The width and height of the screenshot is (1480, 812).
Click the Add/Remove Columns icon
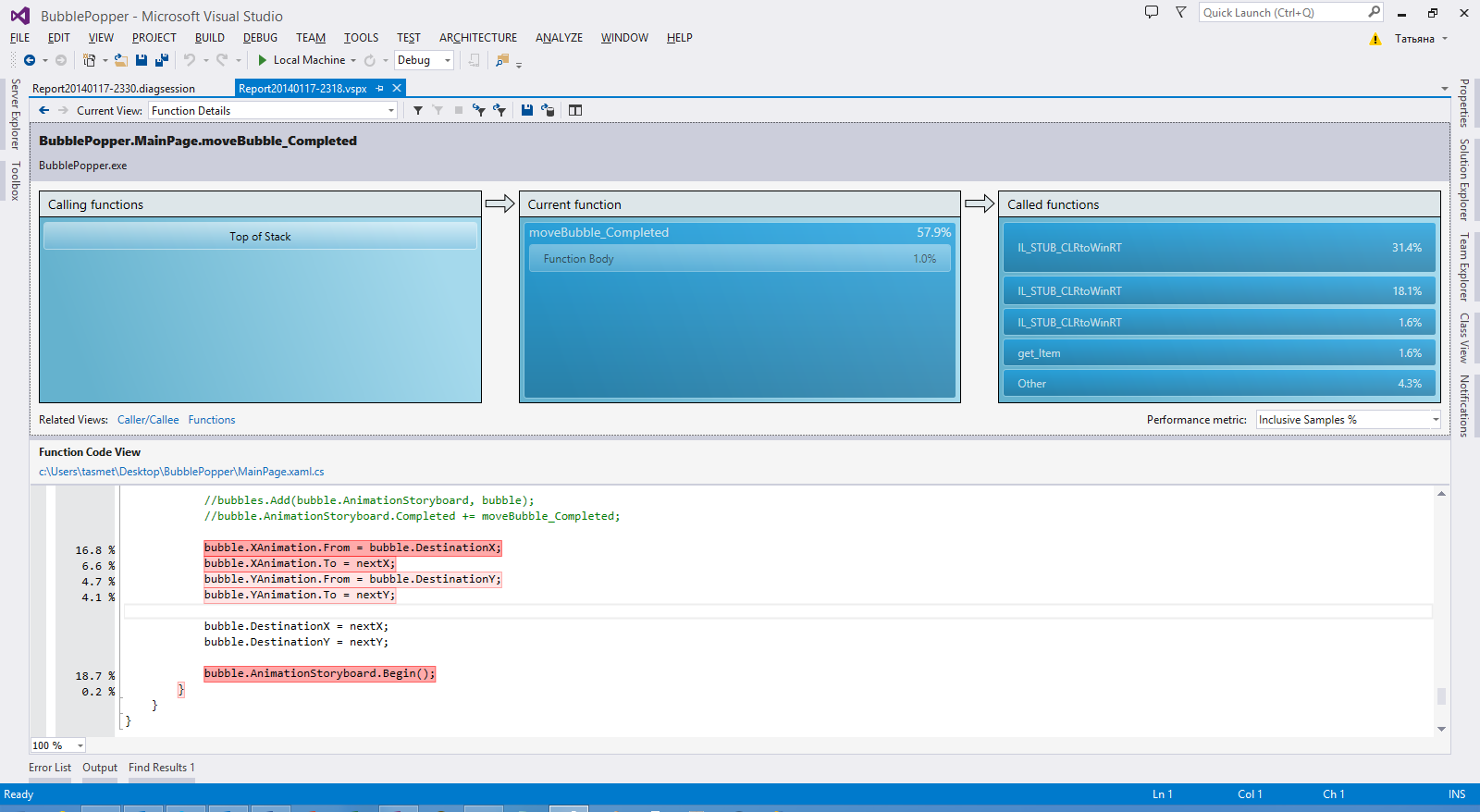click(x=575, y=110)
